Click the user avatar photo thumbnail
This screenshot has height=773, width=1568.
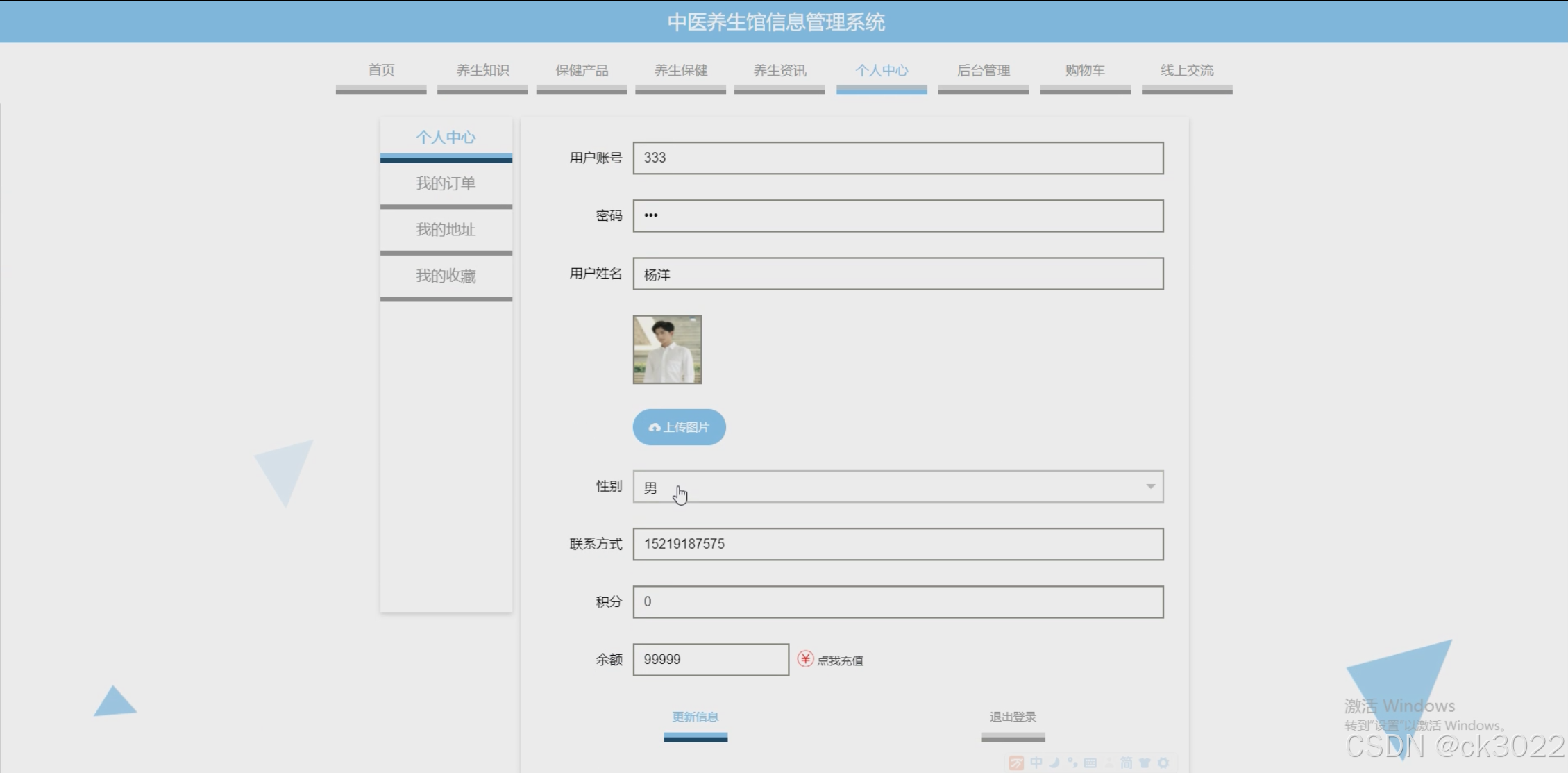click(667, 349)
